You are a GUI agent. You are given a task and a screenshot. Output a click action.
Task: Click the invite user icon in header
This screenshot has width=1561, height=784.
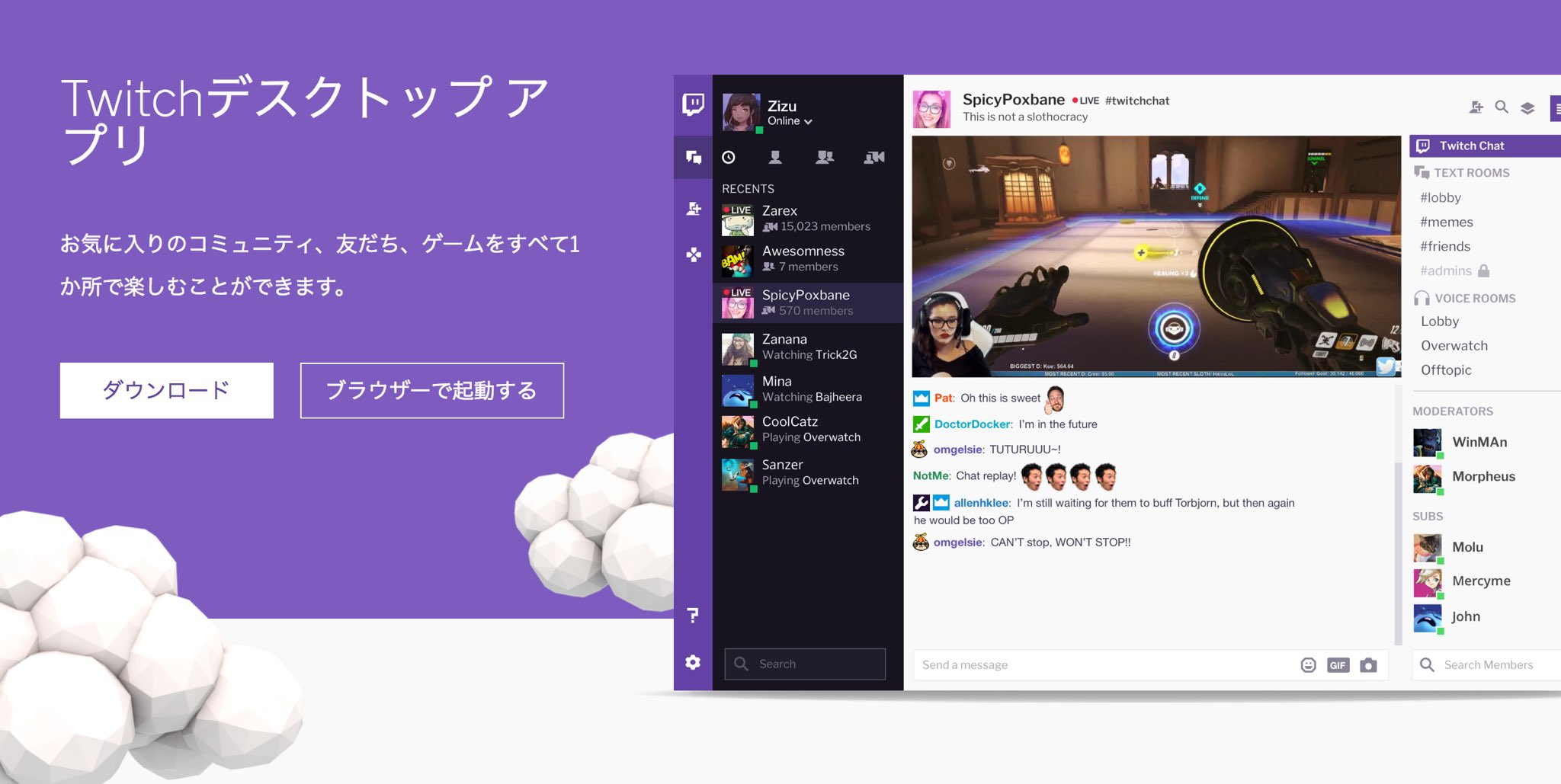(1476, 107)
